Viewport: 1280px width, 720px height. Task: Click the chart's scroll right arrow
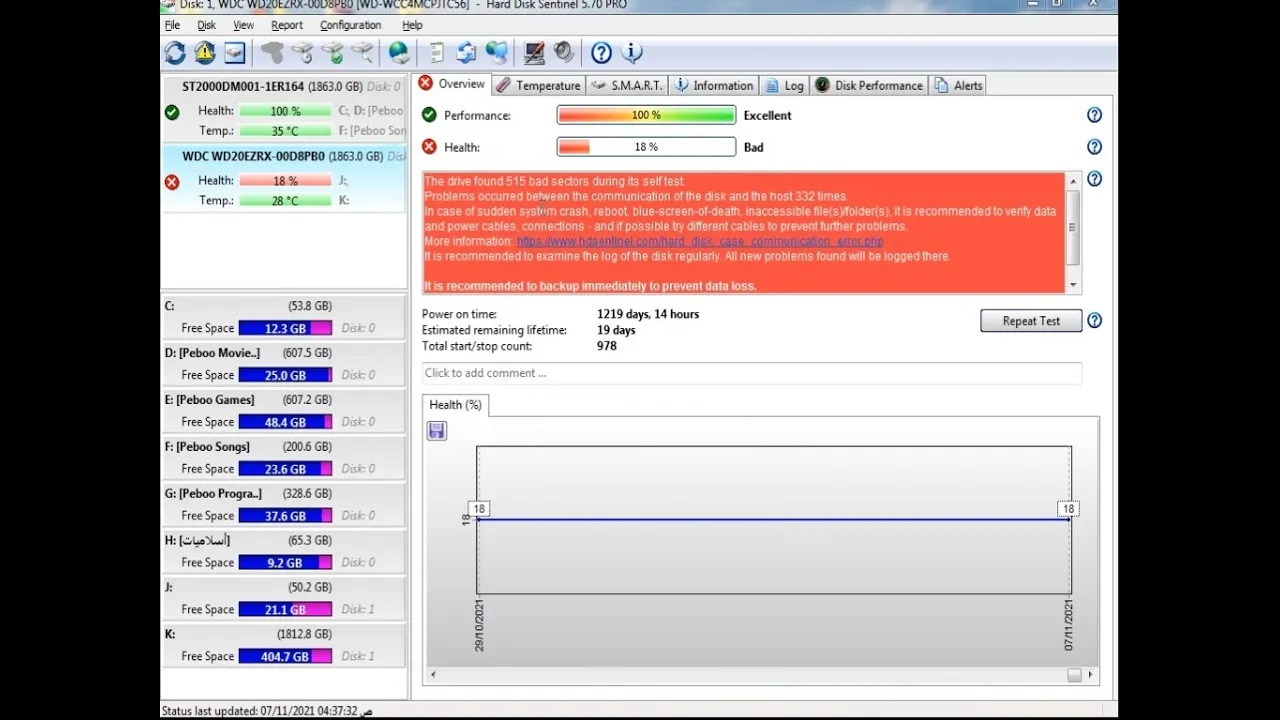click(x=1091, y=675)
